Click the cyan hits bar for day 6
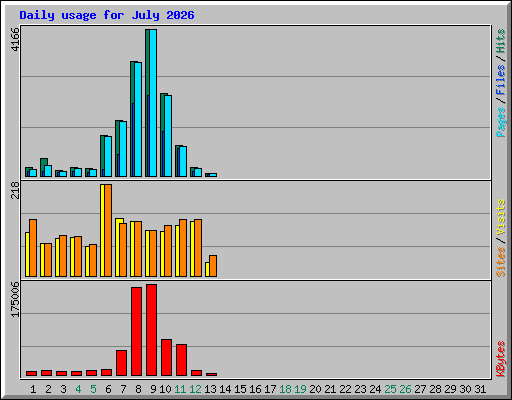This screenshot has width=512, height=400. click(x=108, y=156)
